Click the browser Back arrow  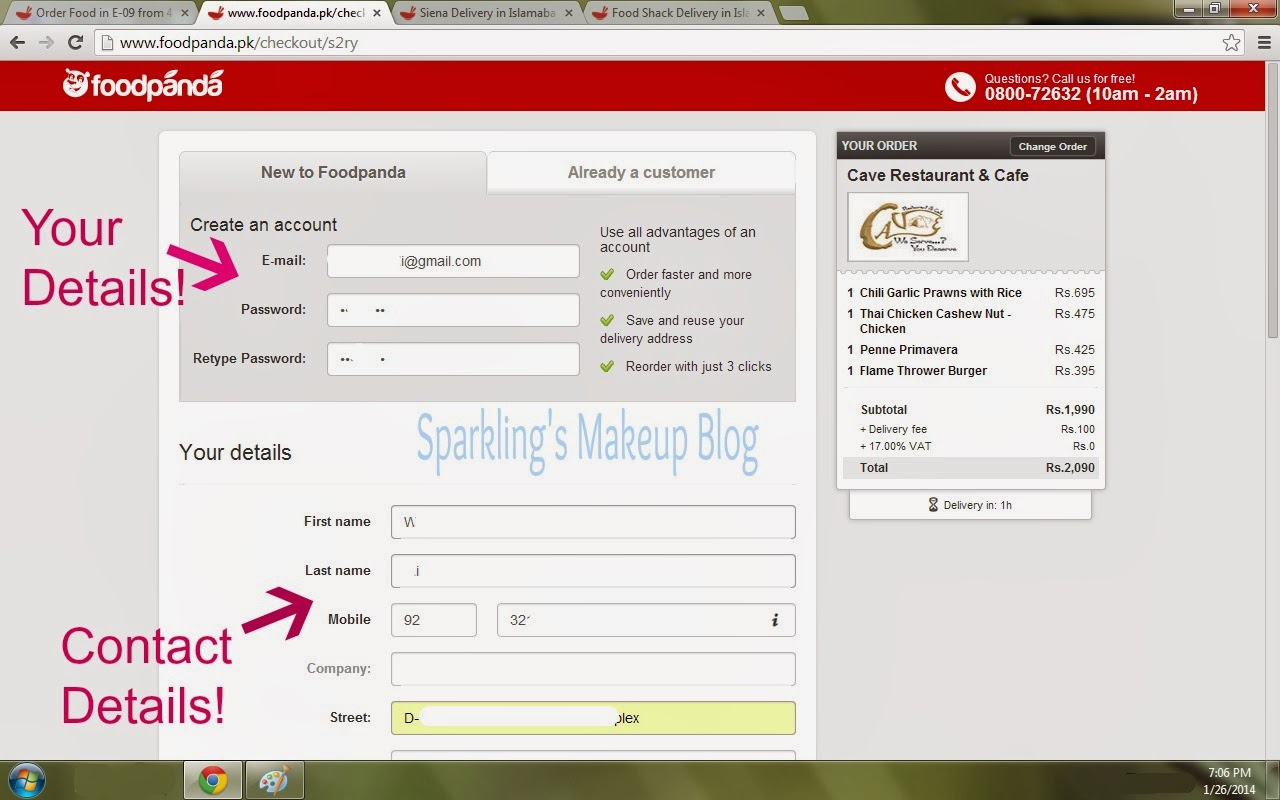(17, 43)
